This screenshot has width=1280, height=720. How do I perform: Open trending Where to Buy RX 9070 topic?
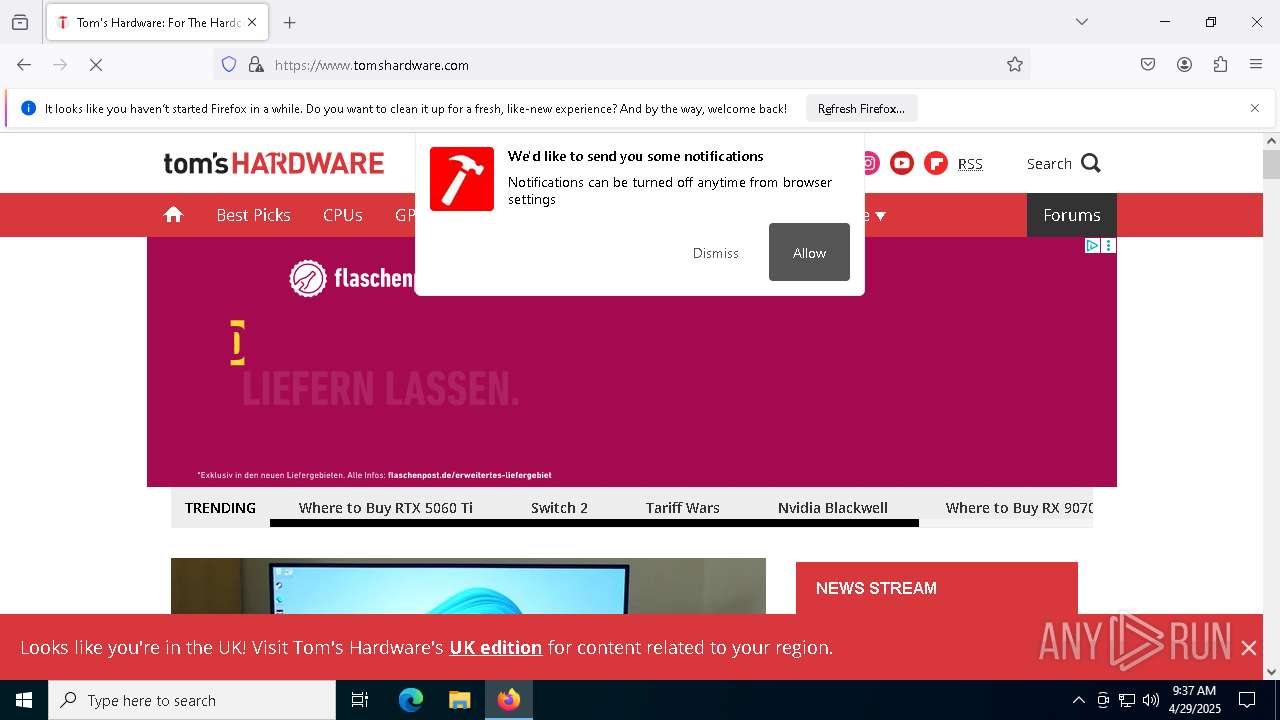click(1019, 508)
